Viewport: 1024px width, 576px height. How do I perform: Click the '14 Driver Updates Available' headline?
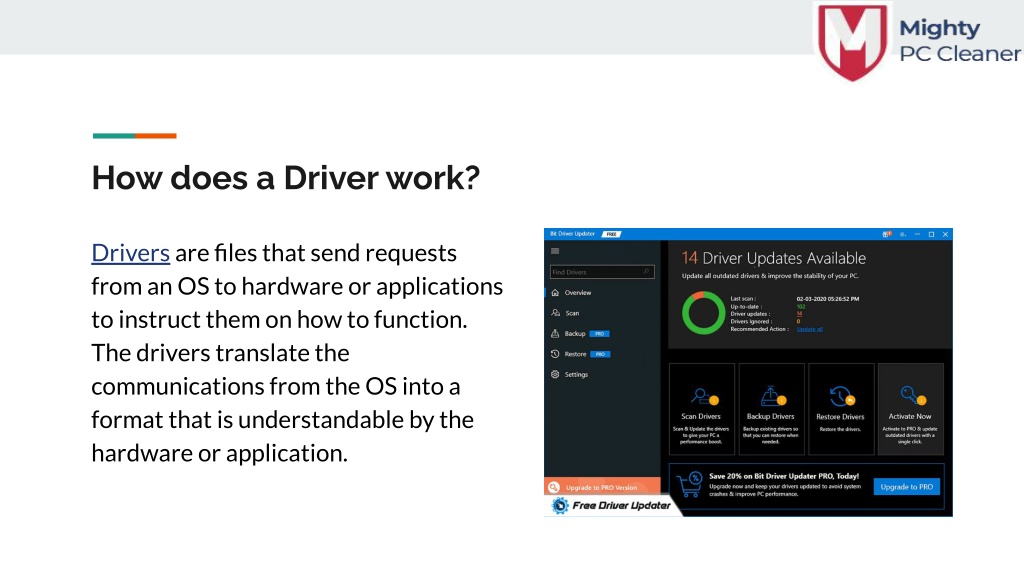pyautogui.click(x=774, y=258)
